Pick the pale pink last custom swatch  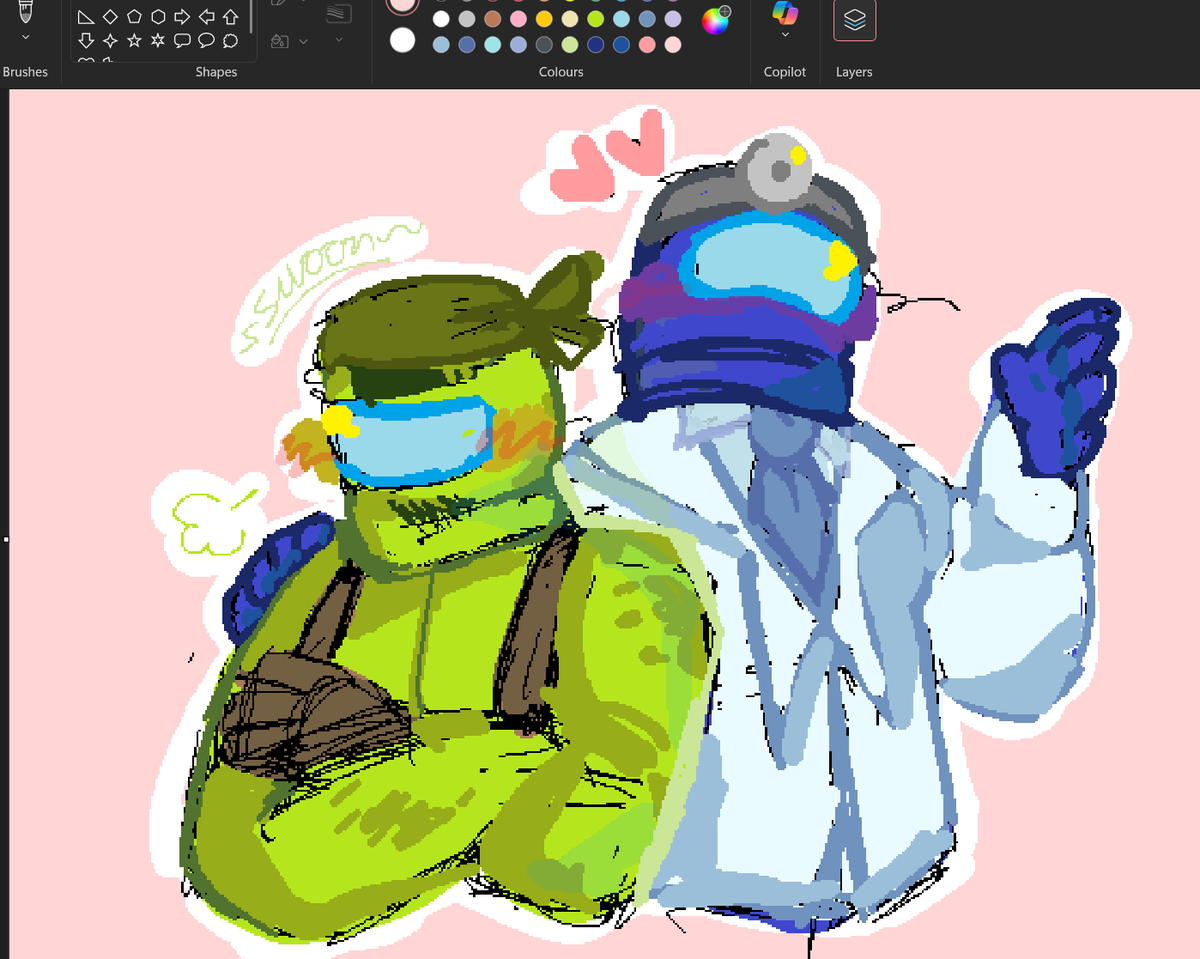[x=673, y=45]
